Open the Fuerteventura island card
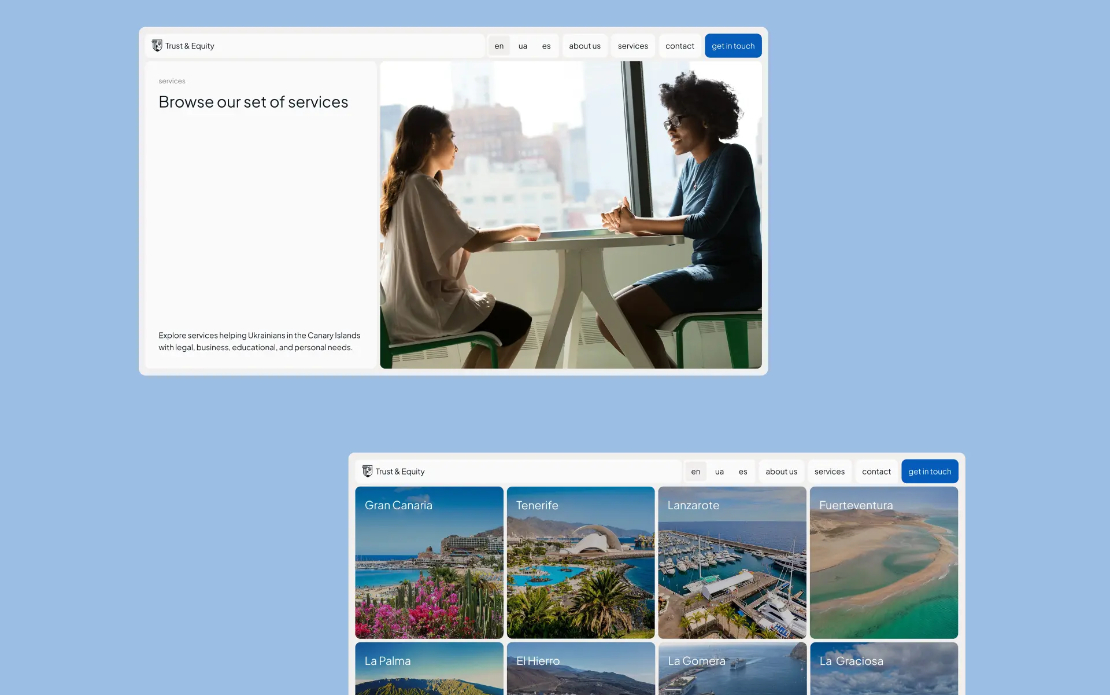Viewport: 1110px width, 695px height. coord(883,563)
